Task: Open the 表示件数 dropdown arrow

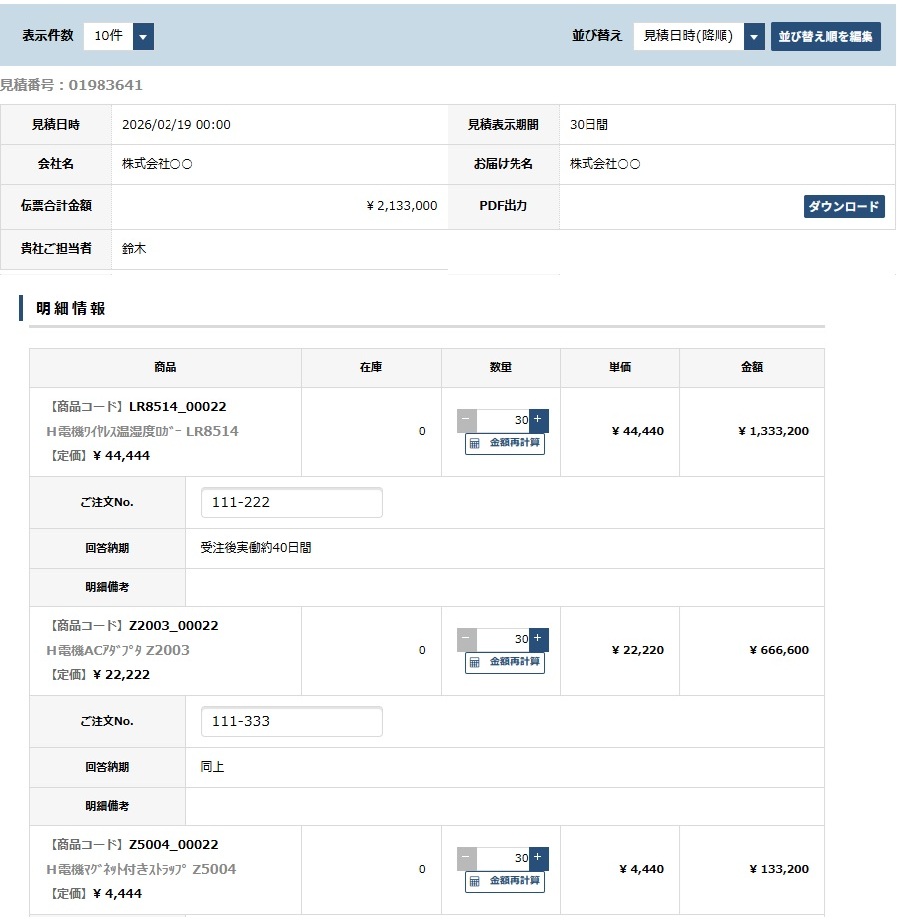Action: [x=143, y=37]
